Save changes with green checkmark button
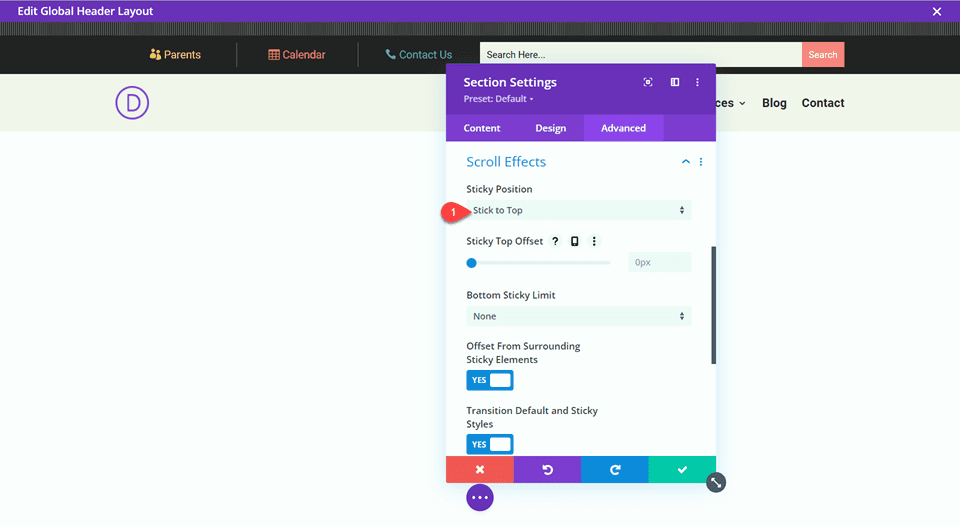The width and height of the screenshot is (960, 527). (682, 469)
